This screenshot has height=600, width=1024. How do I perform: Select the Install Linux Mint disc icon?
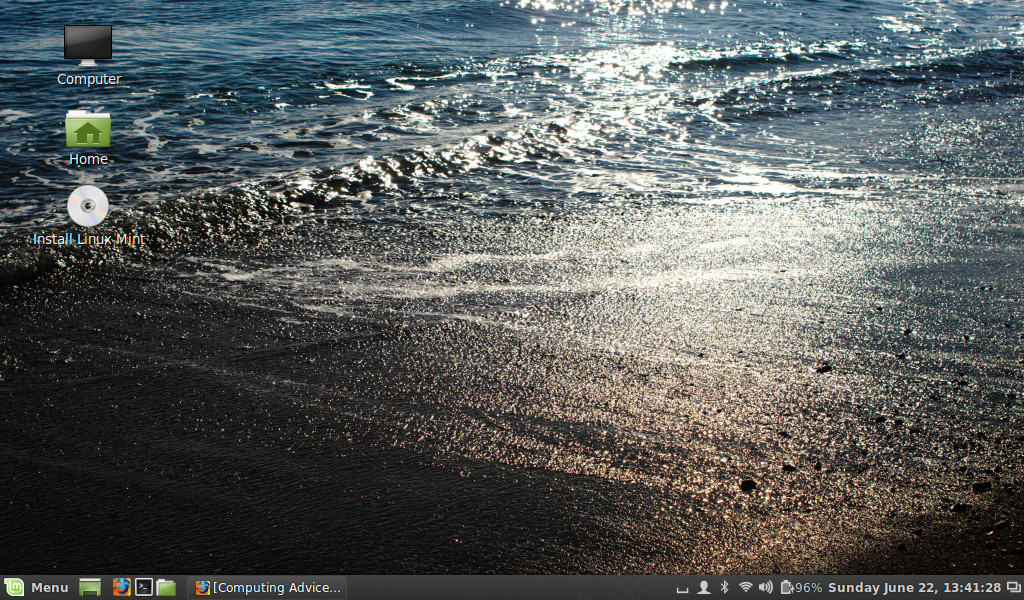point(88,207)
